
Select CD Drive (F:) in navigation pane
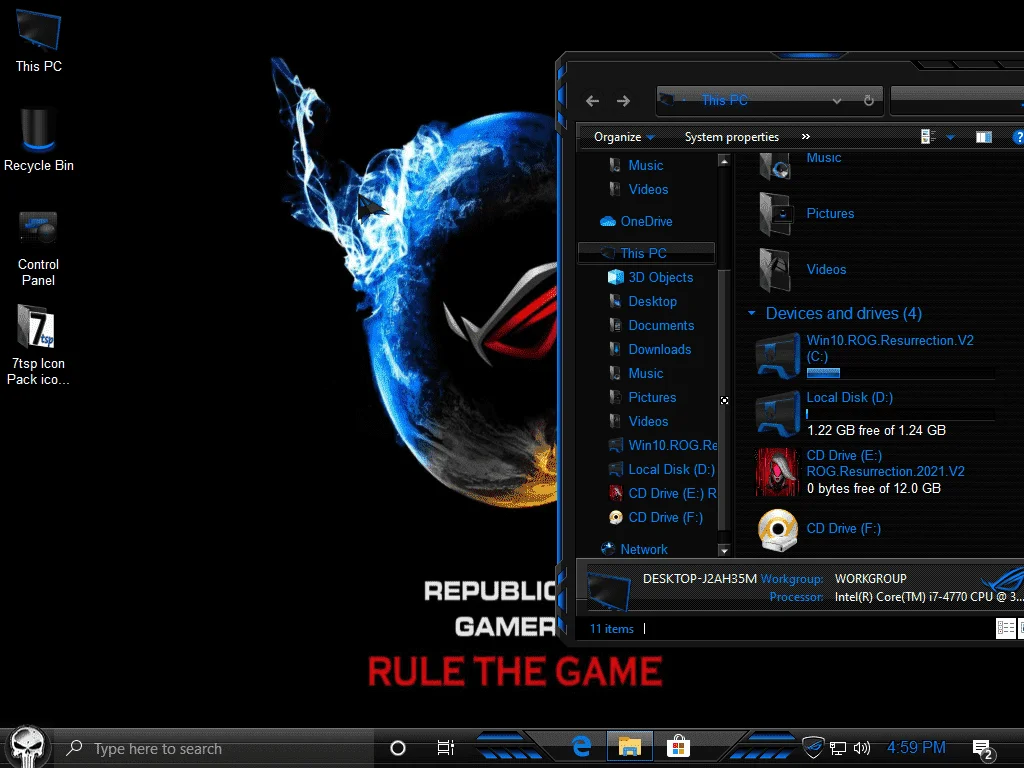pyautogui.click(x=656, y=518)
